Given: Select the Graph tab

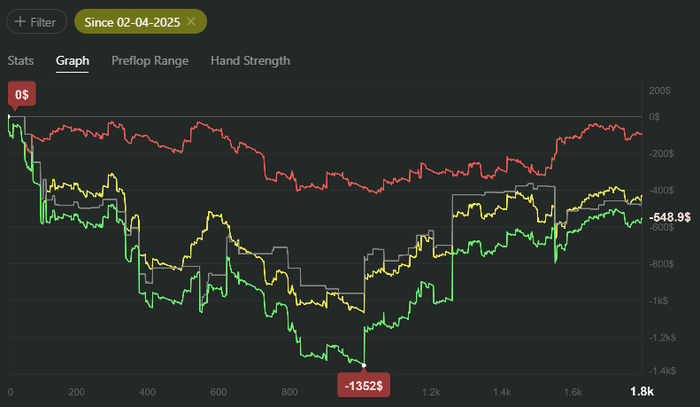Looking at the screenshot, I should [72, 60].
